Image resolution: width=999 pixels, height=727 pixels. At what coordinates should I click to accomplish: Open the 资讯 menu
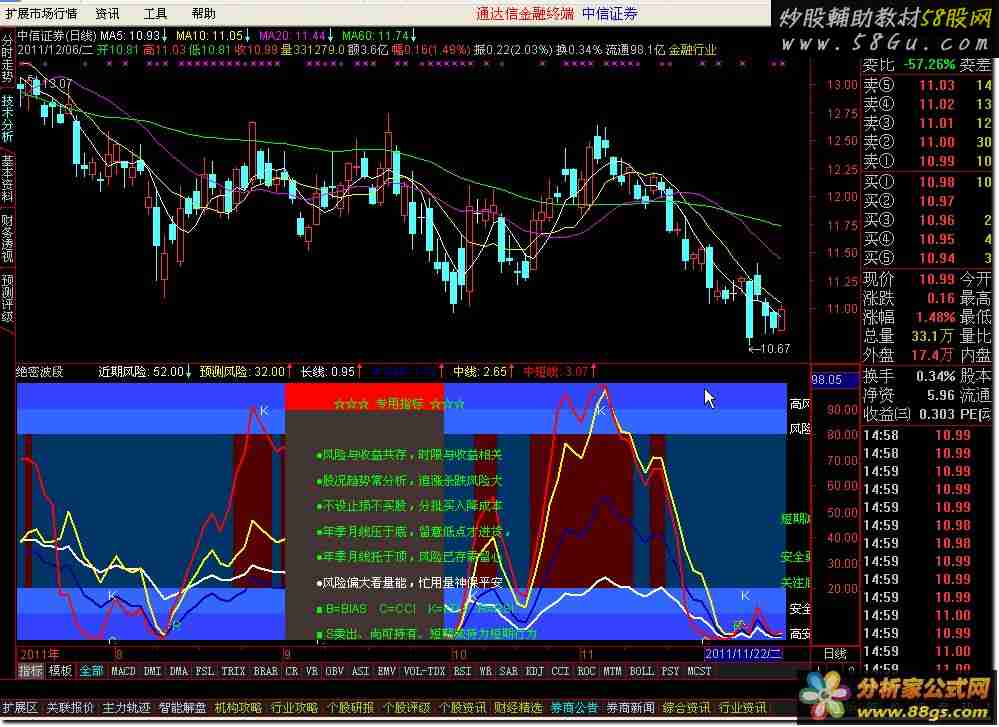(107, 13)
